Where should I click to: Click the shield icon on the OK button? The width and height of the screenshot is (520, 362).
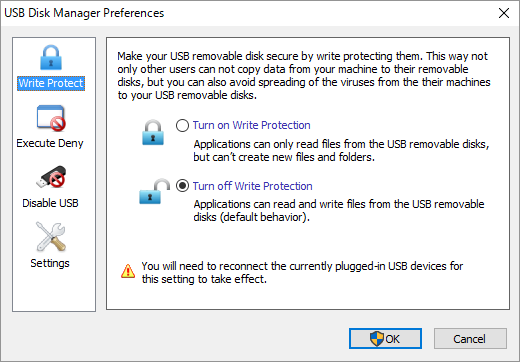tap(377, 339)
